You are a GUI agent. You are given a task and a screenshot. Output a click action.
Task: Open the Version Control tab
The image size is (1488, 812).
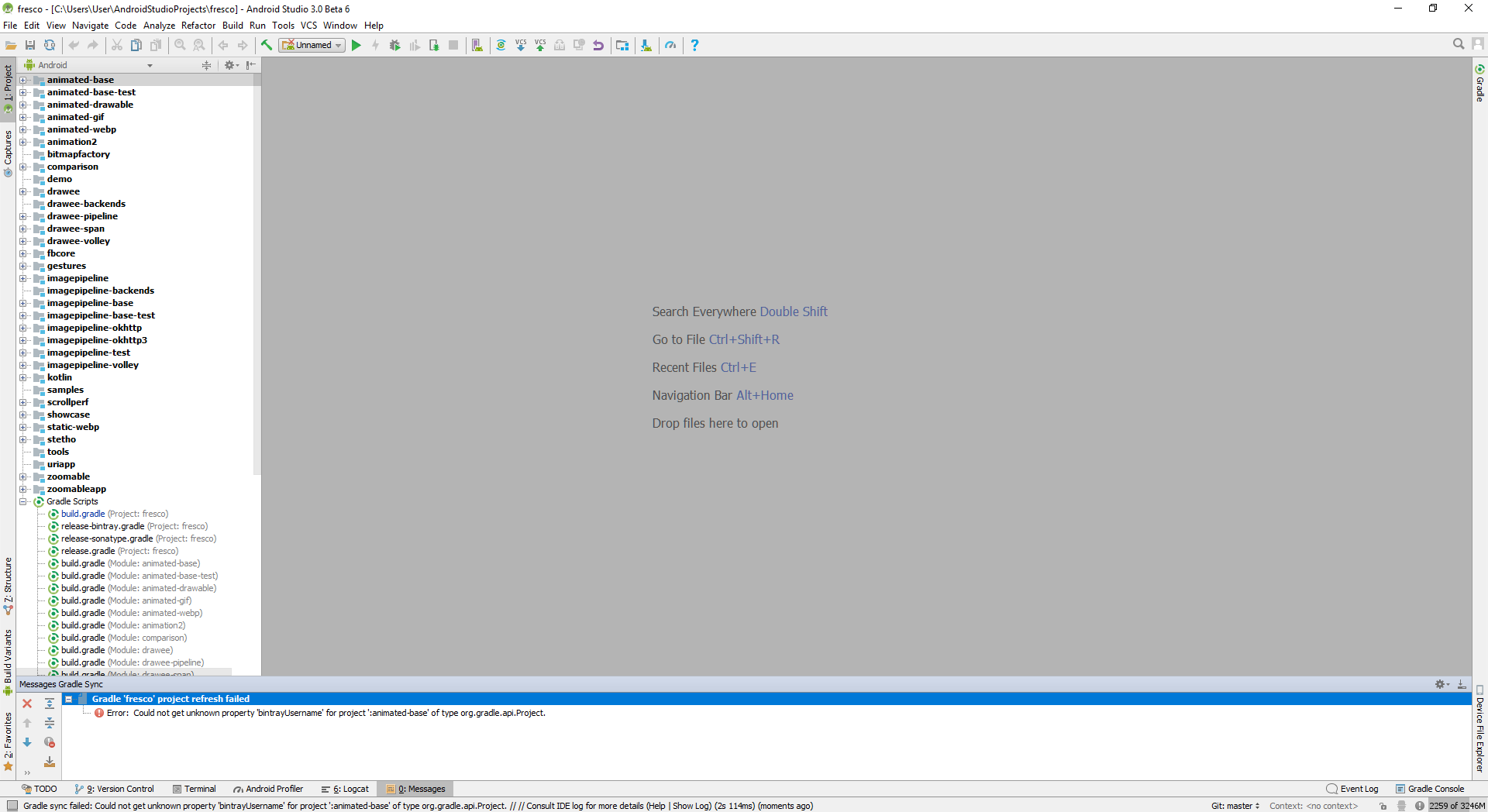(x=115, y=789)
